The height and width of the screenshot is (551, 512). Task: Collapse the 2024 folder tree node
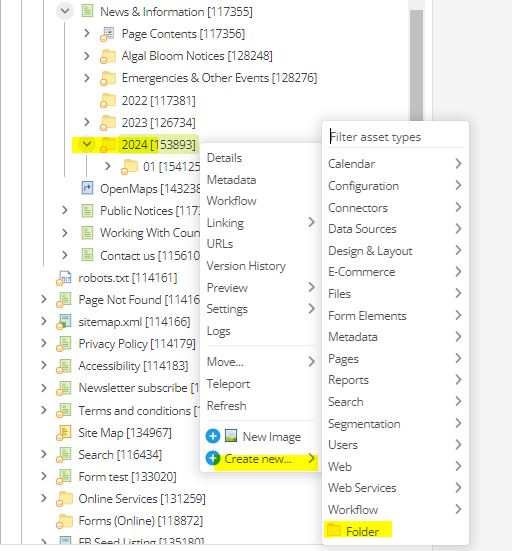87,144
